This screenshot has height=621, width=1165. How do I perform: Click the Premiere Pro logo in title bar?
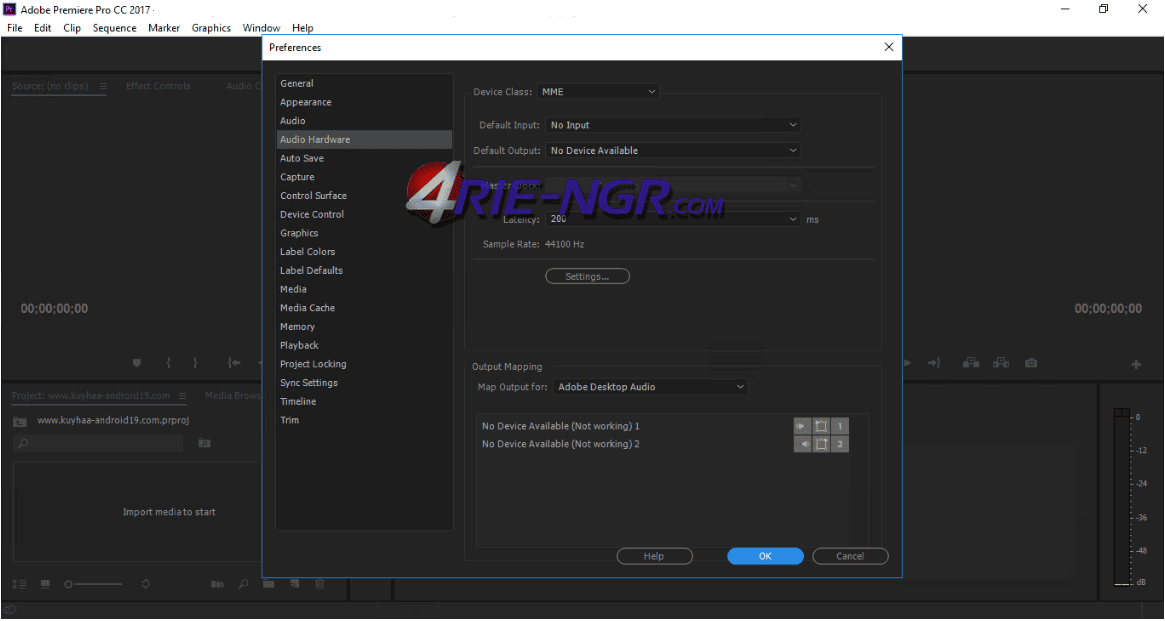(x=10, y=10)
